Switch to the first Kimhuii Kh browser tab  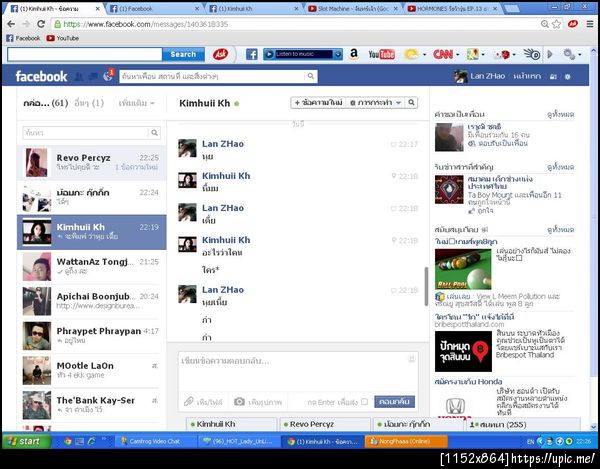point(55,8)
